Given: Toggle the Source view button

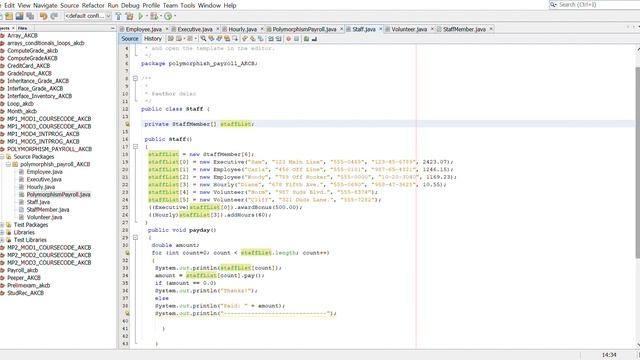Looking at the screenshot, I should [130, 38].
